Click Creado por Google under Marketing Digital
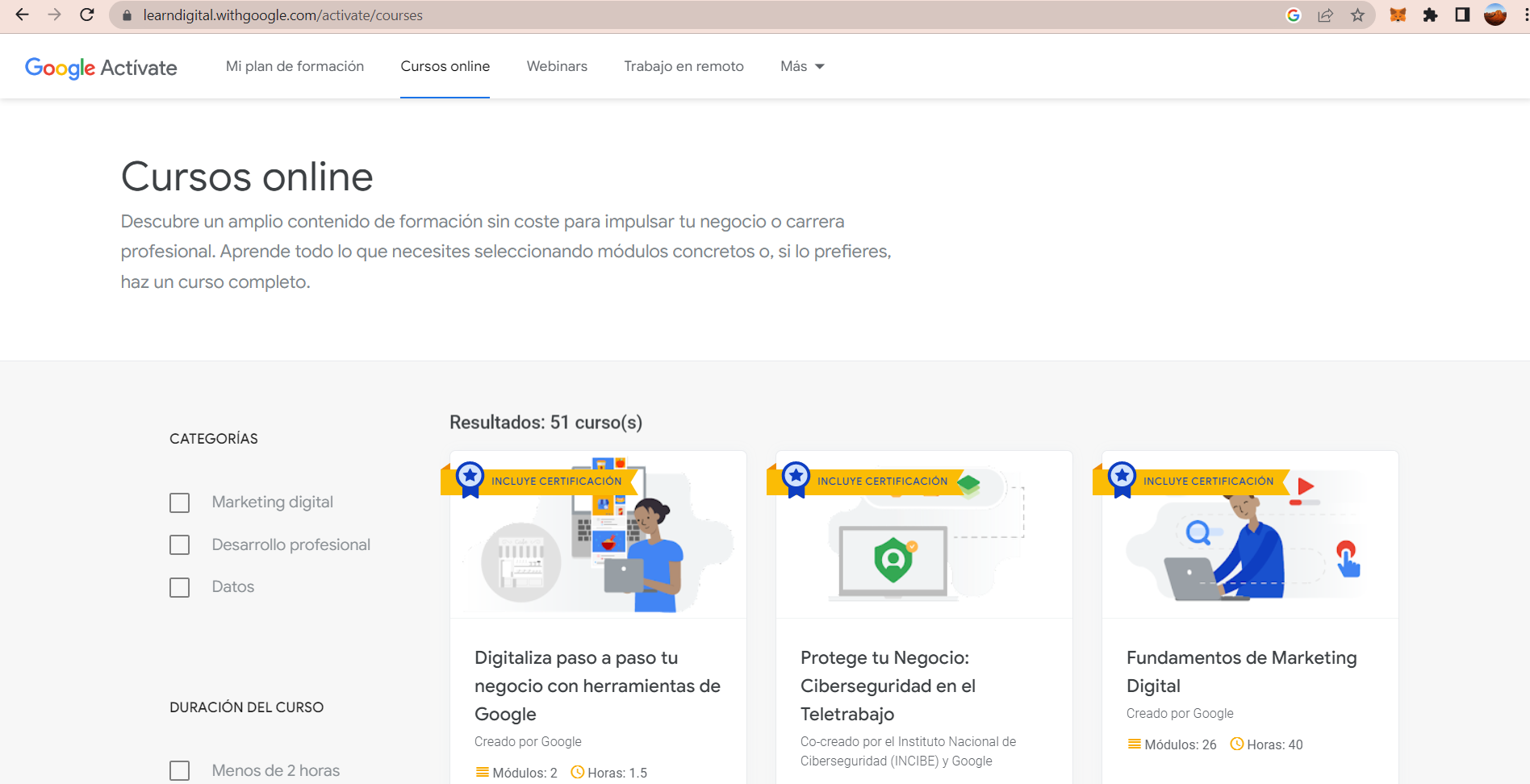The height and width of the screenshot is (784, 1530). (x=1180, y=714)
